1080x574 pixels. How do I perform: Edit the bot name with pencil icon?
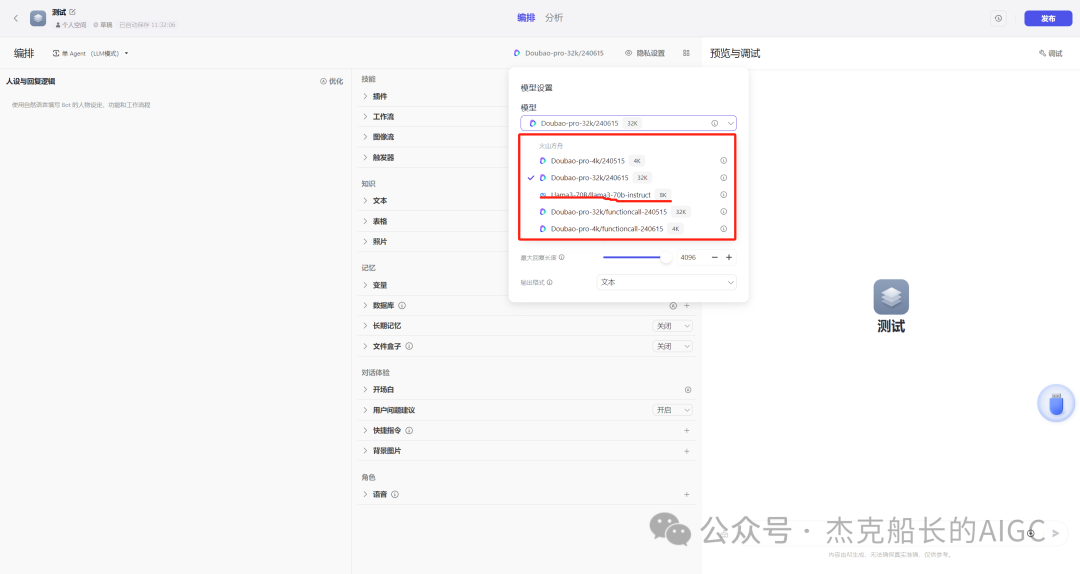pos(72,12)
